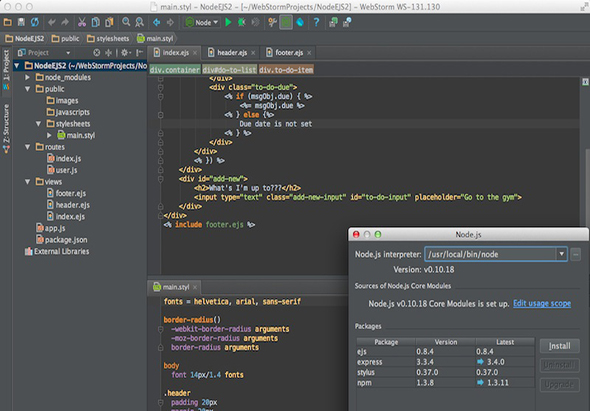Start debugging with the bug icon

pos(242,23)
